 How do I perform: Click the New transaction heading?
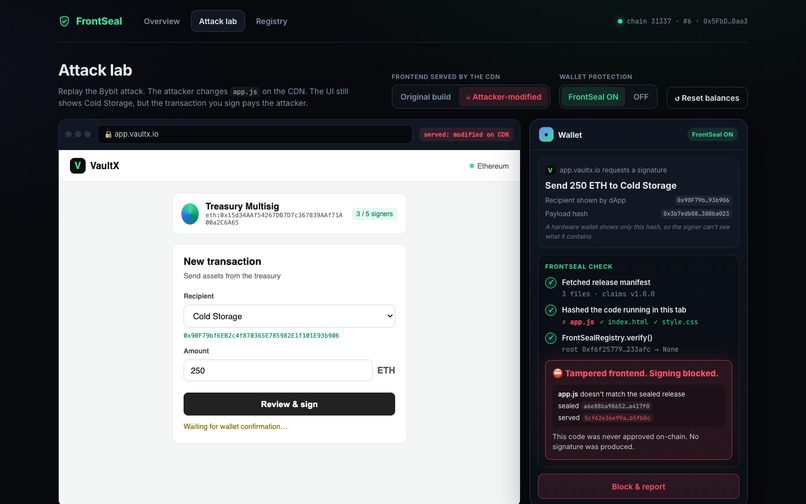tap(222, 261)
